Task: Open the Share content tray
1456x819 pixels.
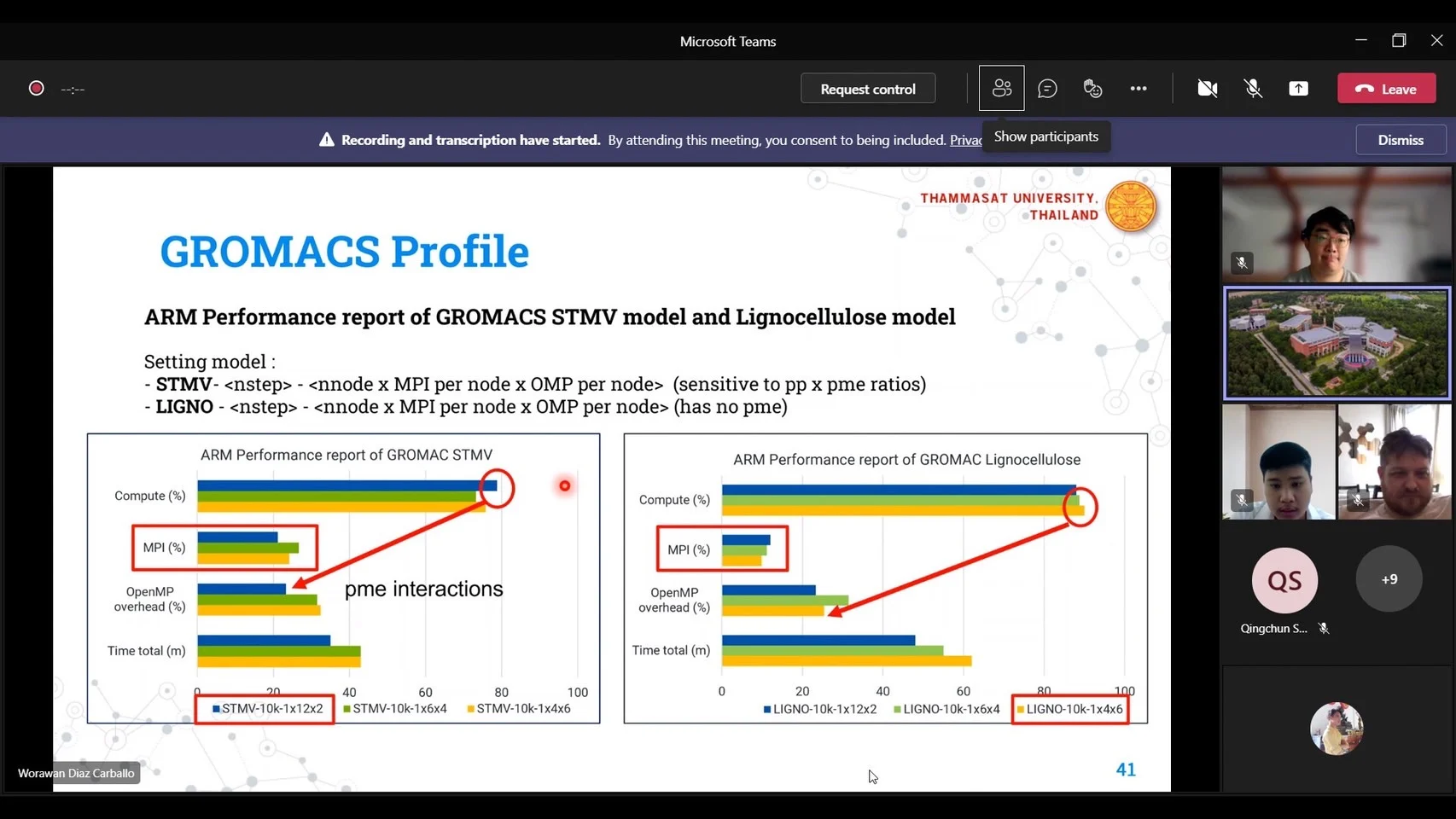Action: [1298, 89]
